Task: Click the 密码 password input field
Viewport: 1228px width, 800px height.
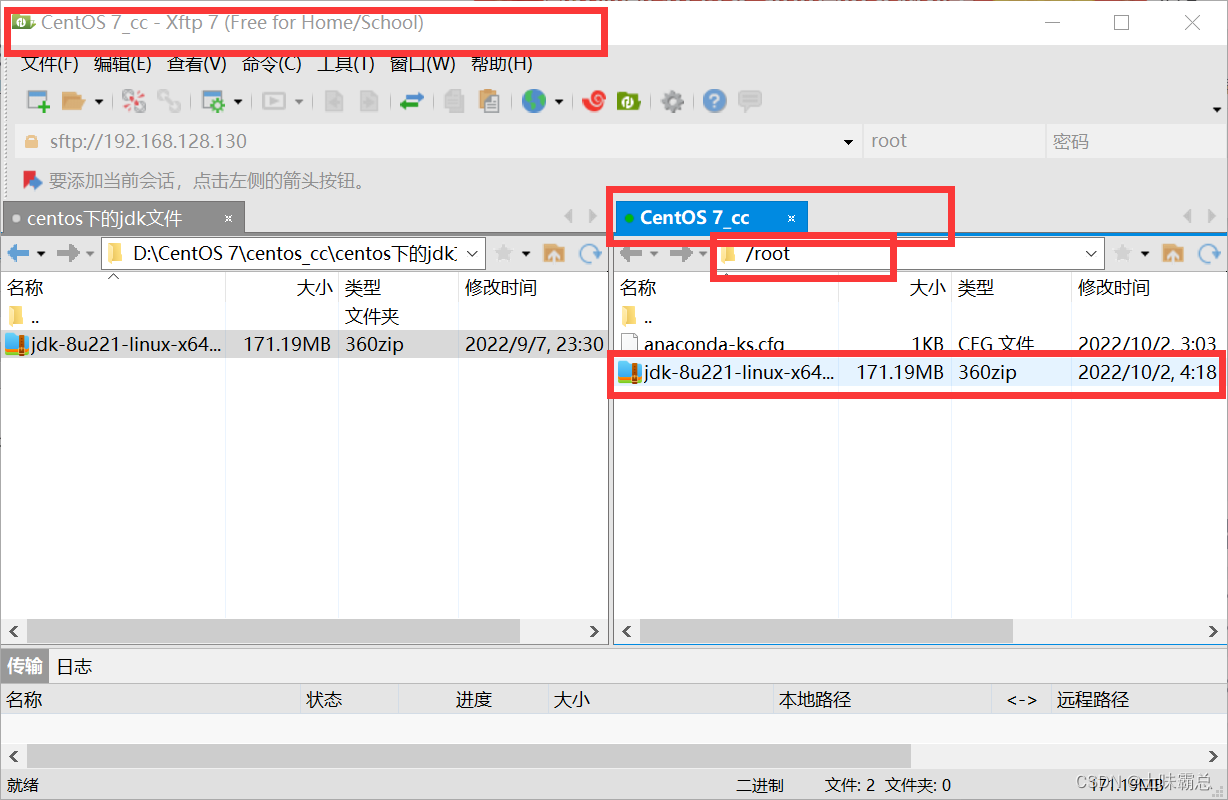Action: pos(1135,140)
